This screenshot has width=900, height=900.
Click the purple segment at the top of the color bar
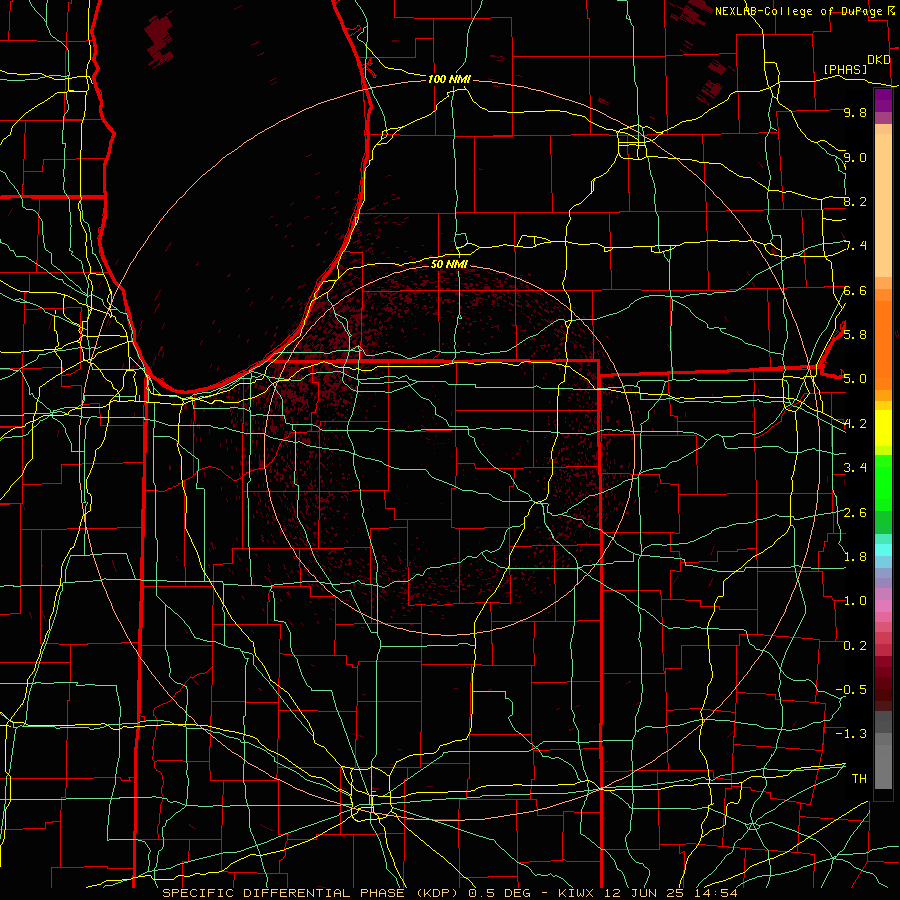tap(883, 101)
